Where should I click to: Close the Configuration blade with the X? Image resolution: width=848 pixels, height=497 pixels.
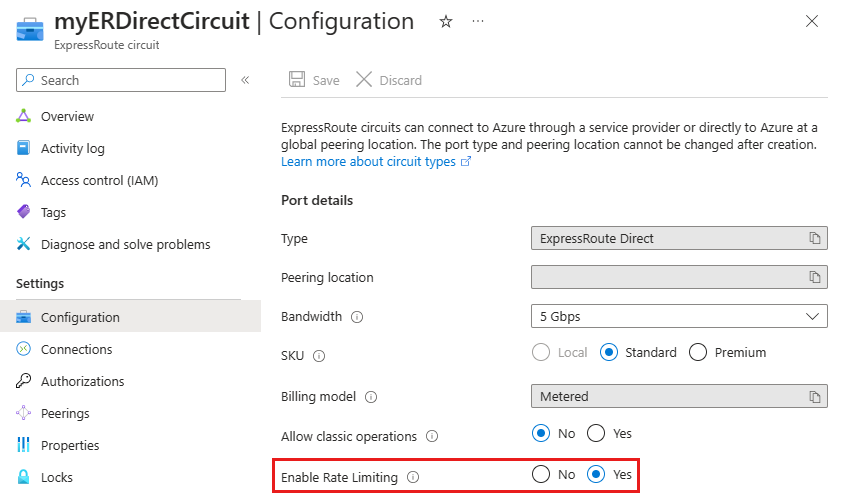[x=812, y=21]
